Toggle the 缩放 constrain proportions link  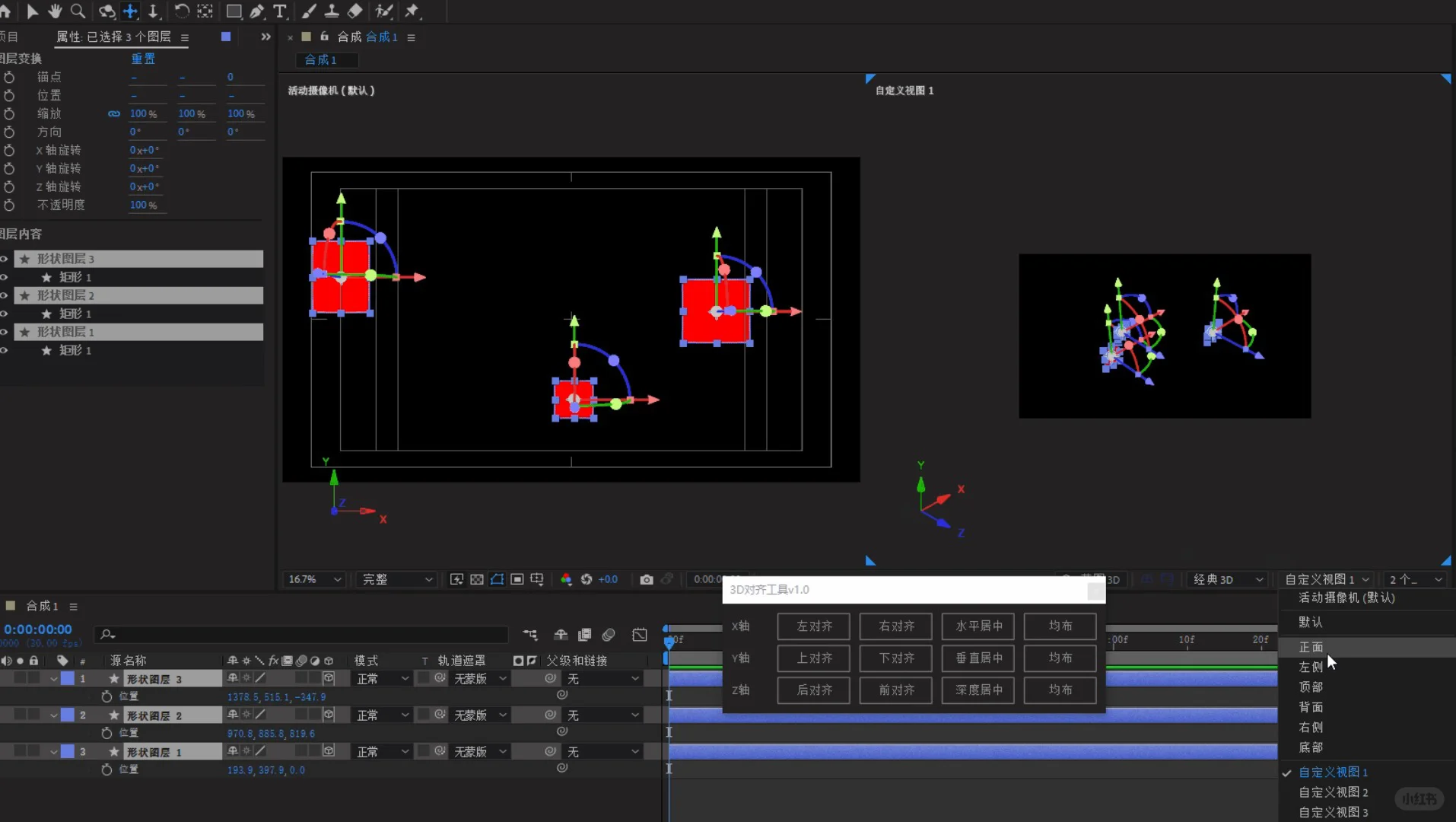pyautogui.click(x=114, y=113)
